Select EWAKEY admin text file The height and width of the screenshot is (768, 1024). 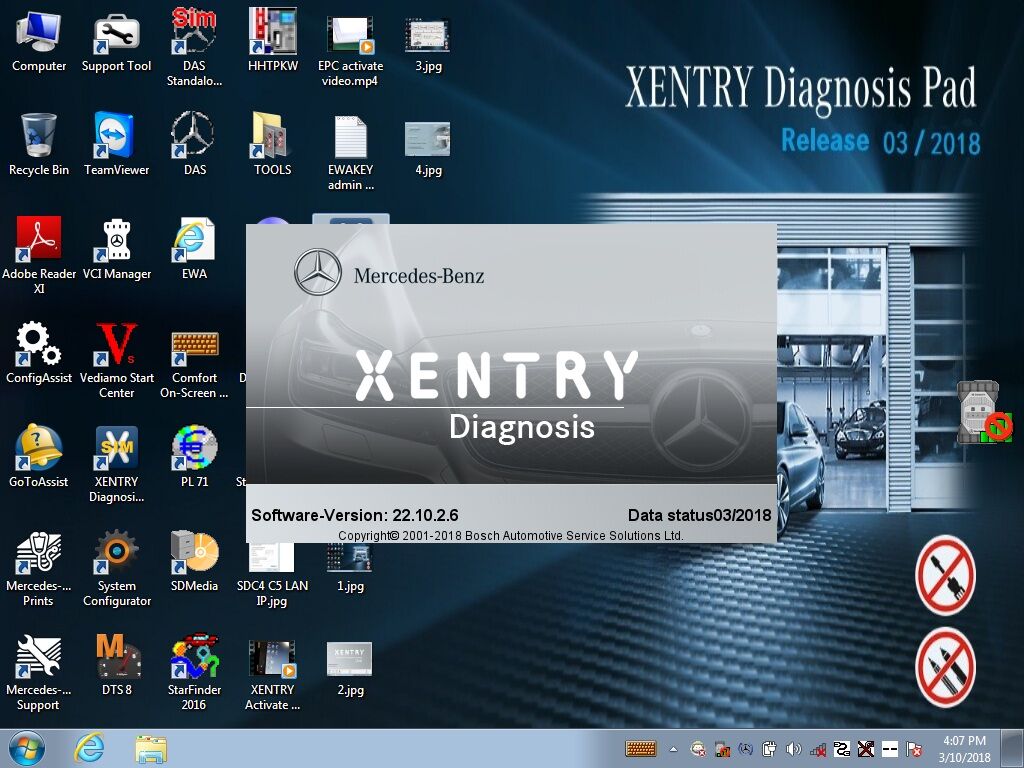350,154
